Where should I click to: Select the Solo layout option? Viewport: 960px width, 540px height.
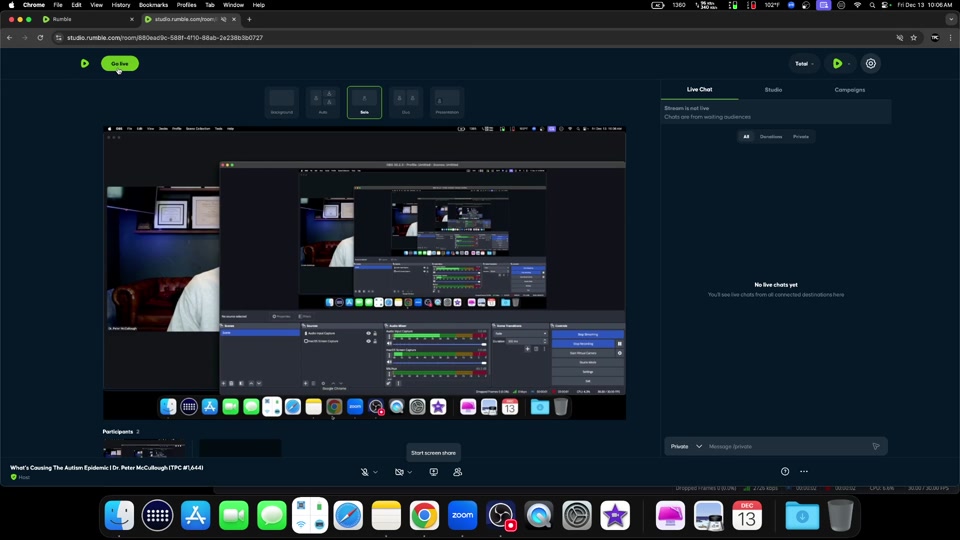coord(364,102)
